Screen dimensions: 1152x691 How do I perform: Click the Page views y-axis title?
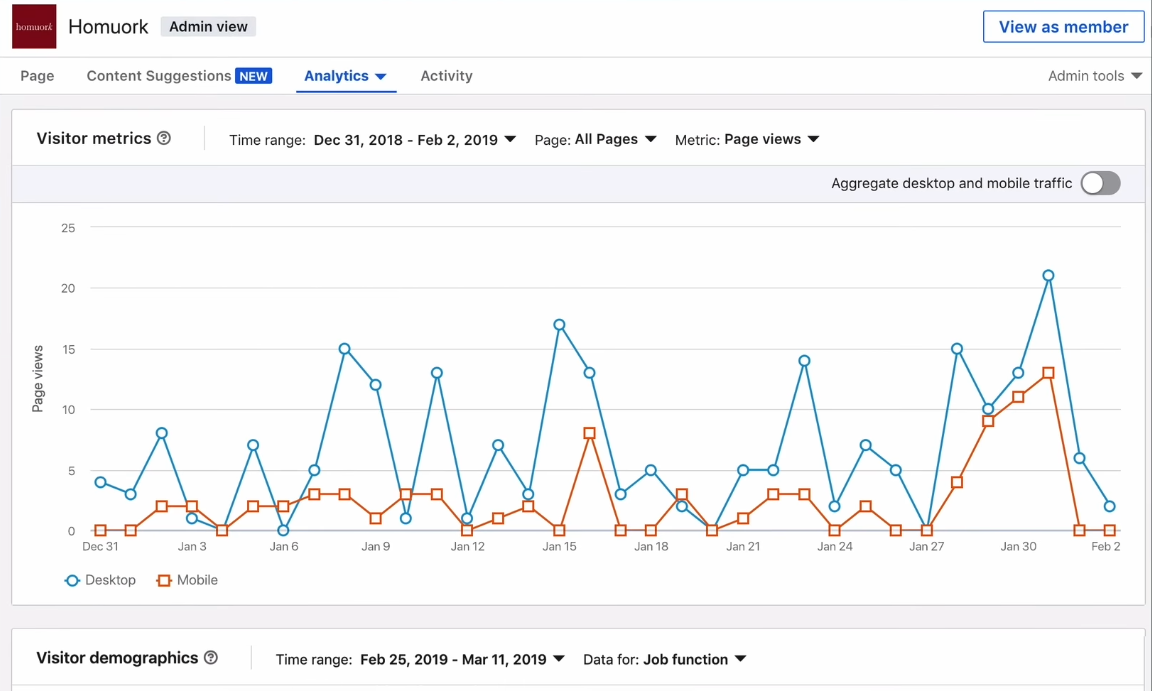click(37, 379)
